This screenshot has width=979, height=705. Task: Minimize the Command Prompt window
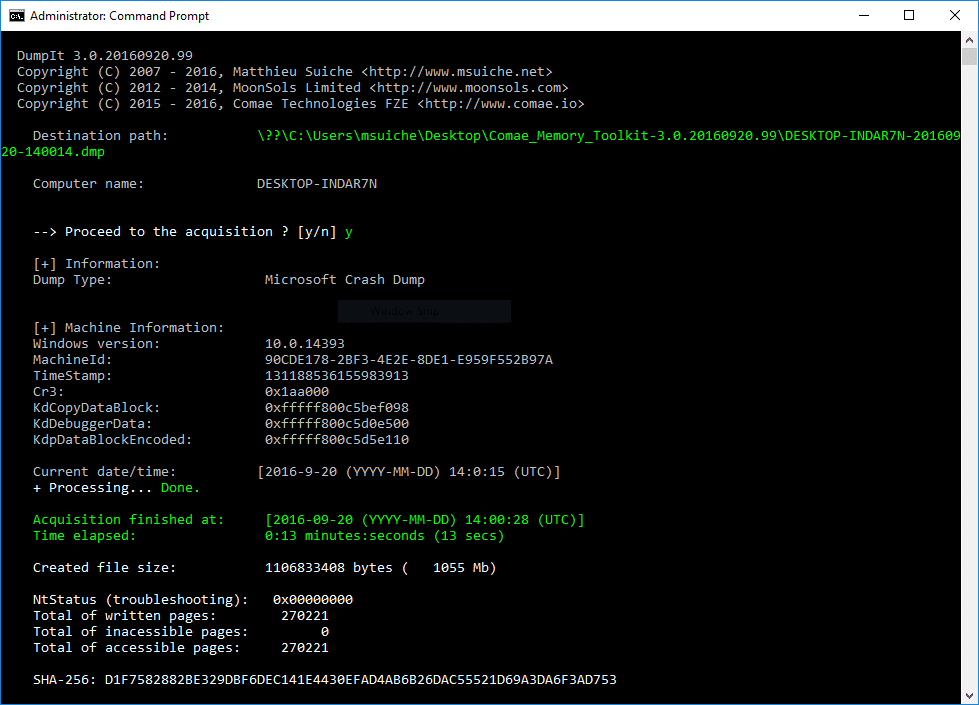pyautogui.click(x=862, y=16)
